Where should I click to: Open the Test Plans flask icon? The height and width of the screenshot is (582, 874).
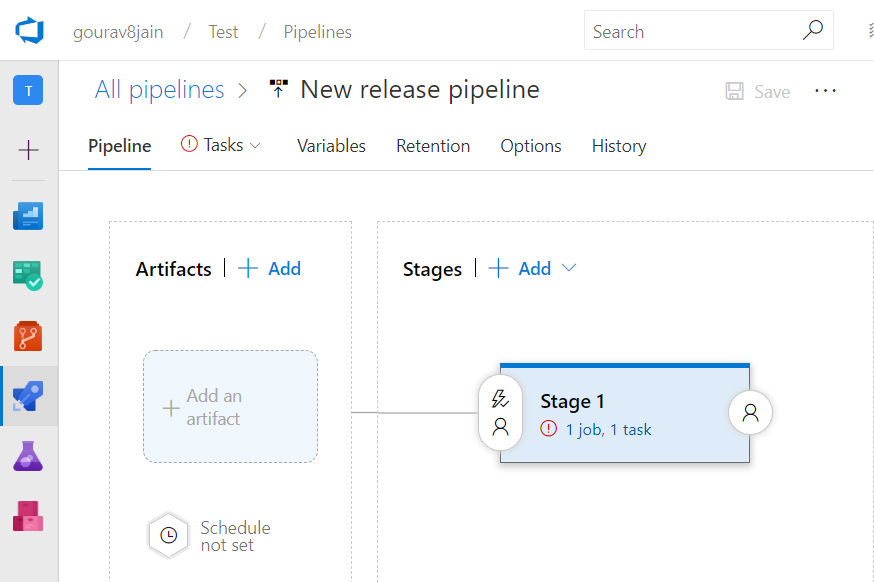(28, 456)
